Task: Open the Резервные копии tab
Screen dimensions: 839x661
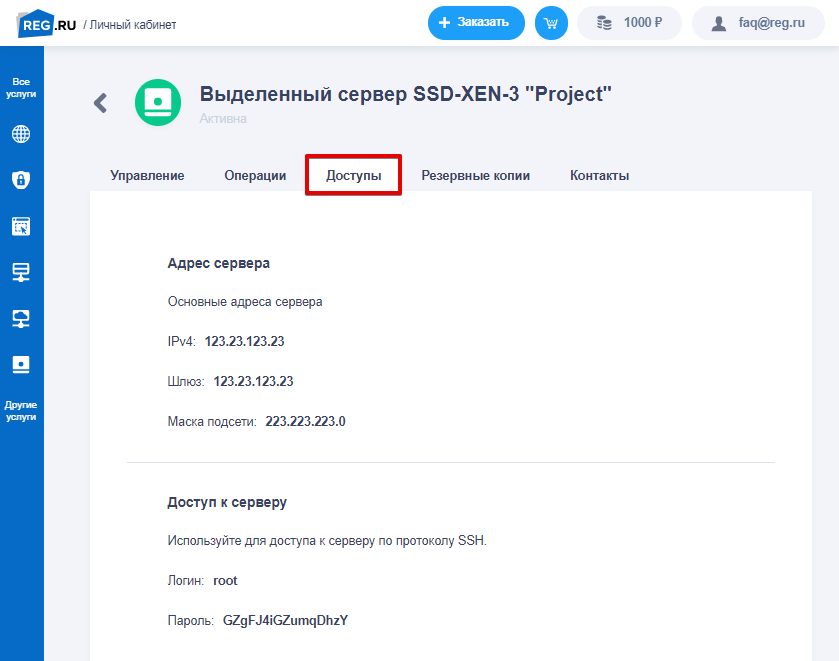Action: pyautogui.click(x=475, y=176)
